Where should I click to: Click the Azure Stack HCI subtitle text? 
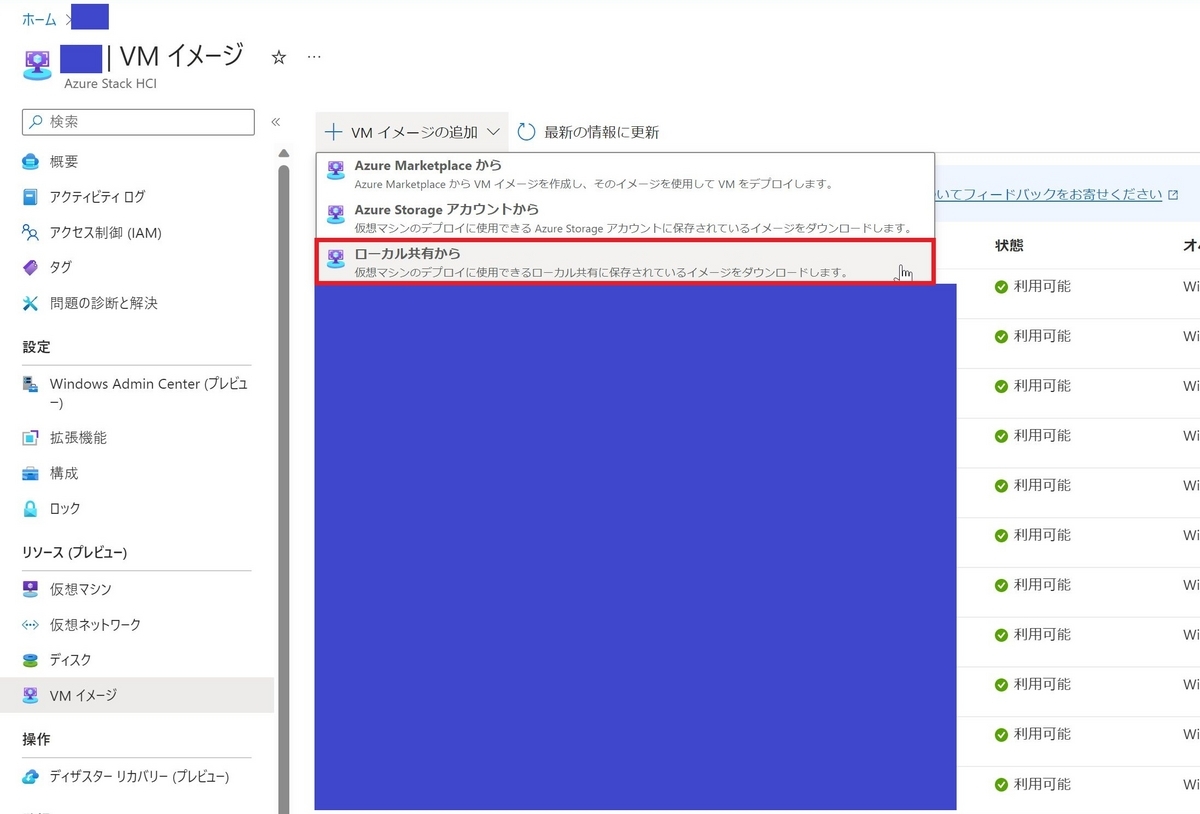point(110,84)
